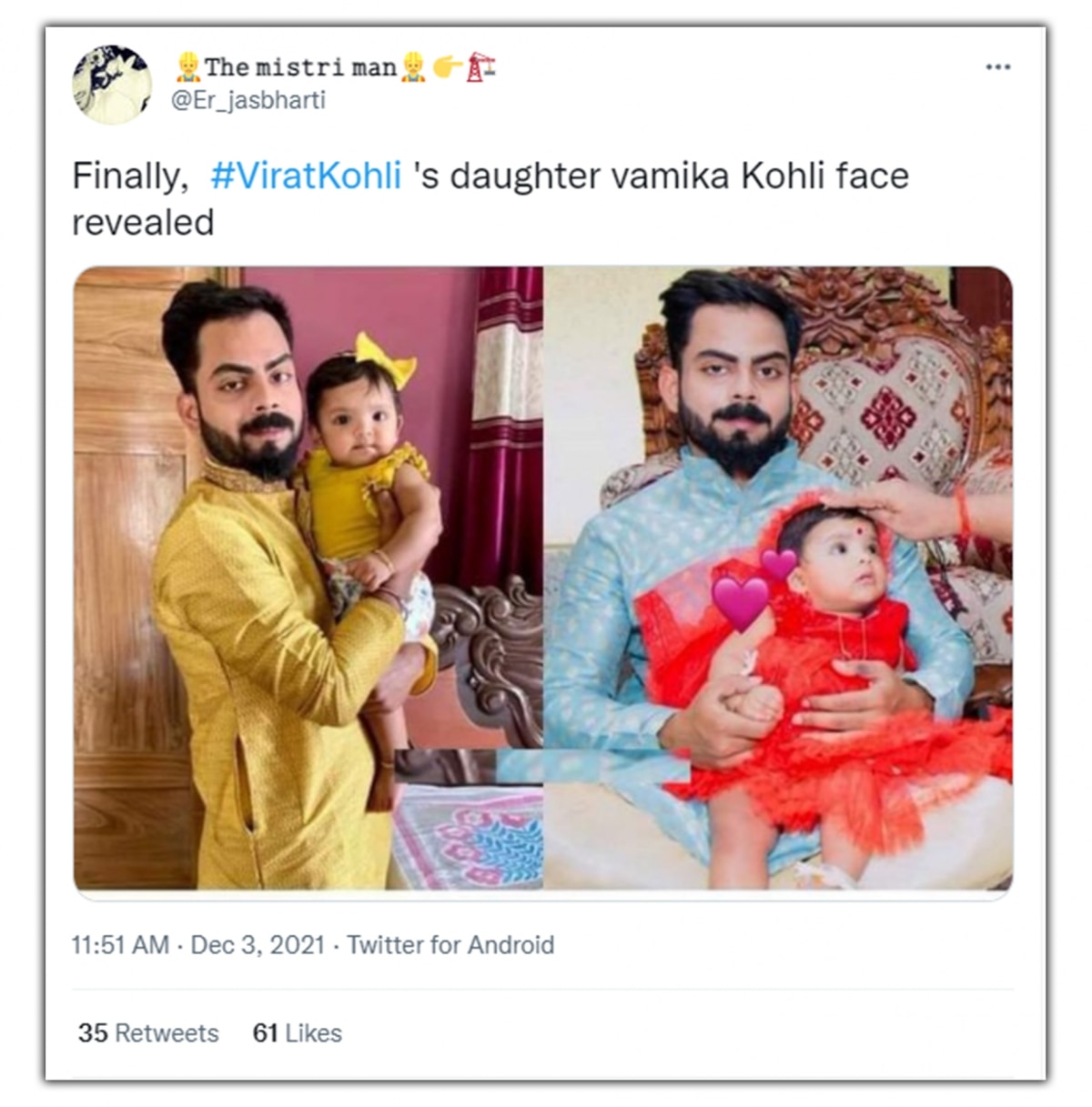Click the pointing hand emoji in the name
The width and height of the screenshot is (1092, 1107).
click(447, 66)
